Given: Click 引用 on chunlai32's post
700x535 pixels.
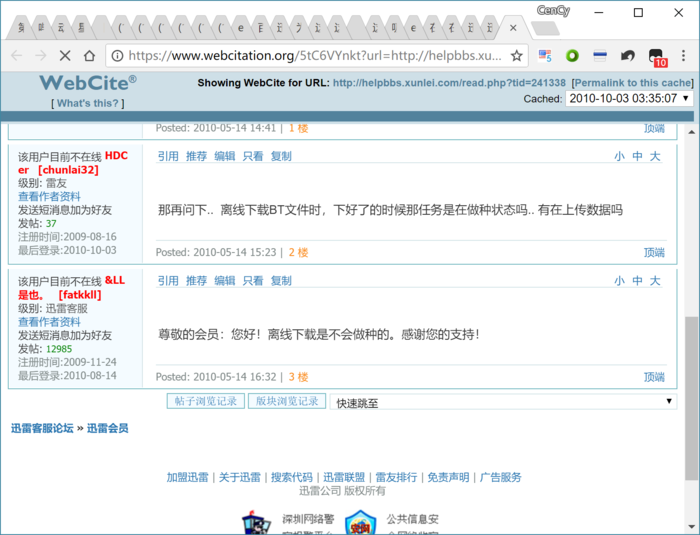Looking at the screenshot, I should click(x=168, y=156).
